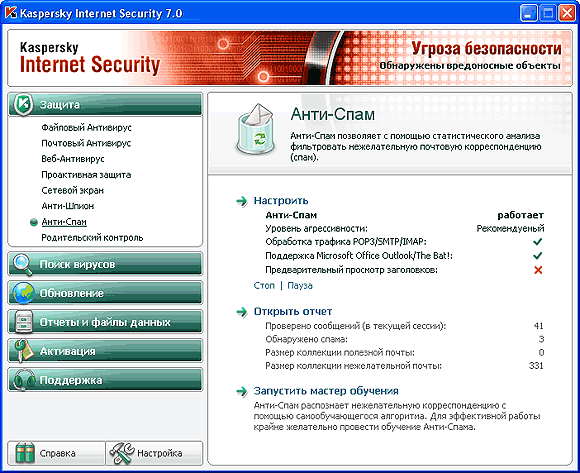The image size is (580, 473).
Task: Click the globe icon of Обновление
Action: click(x=23, y=293)
